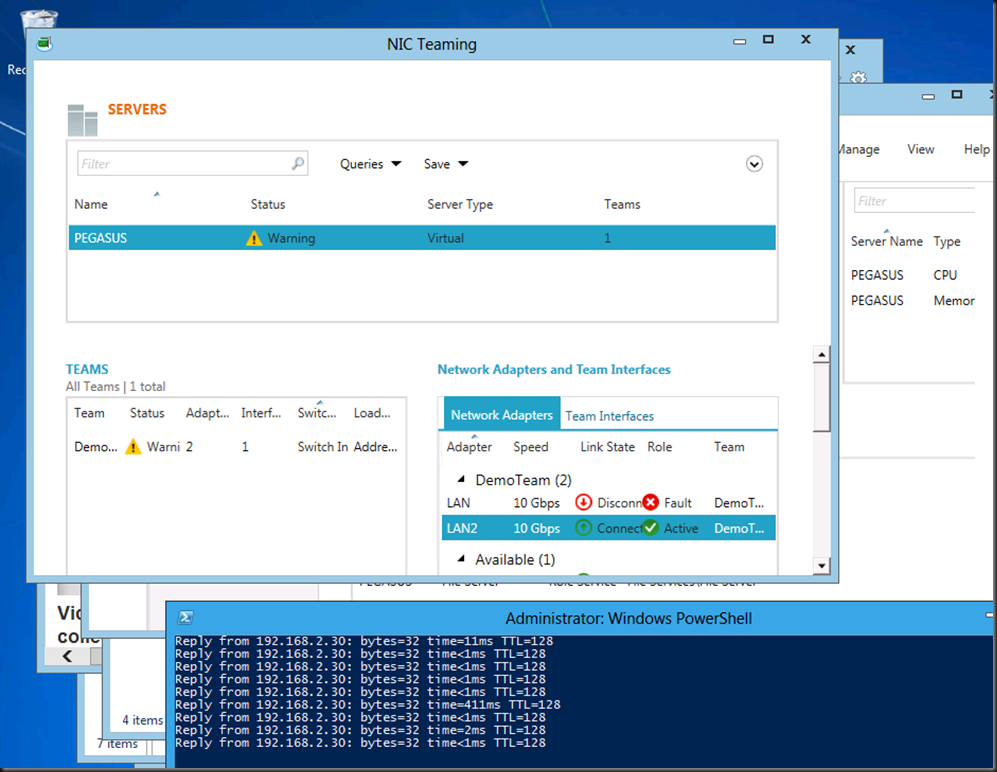Collapse the DemoTeam (2) adapter group
This screenshot has width=997, height=772.
tap(461, 479)
